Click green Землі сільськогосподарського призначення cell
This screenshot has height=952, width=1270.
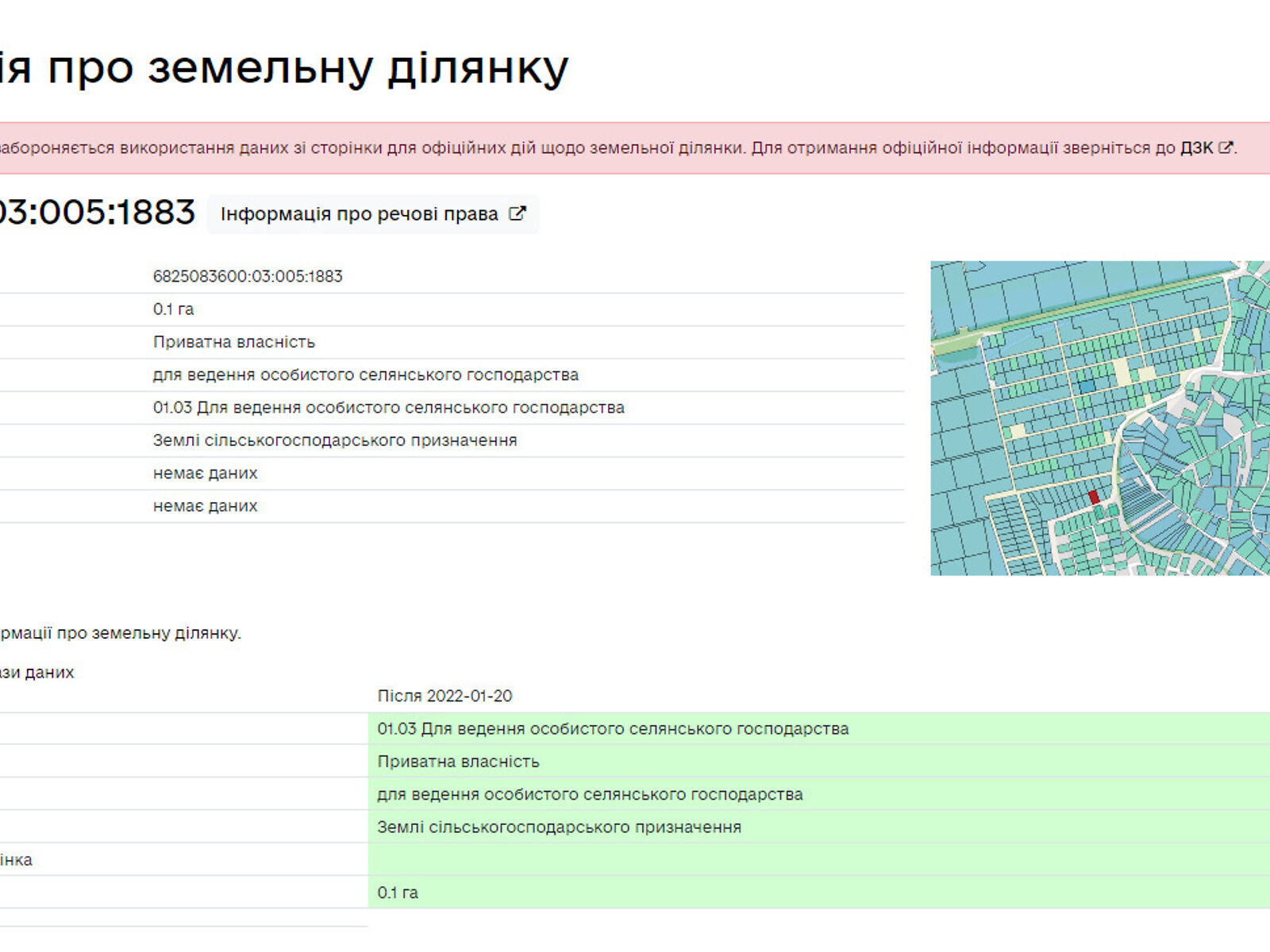559,827
